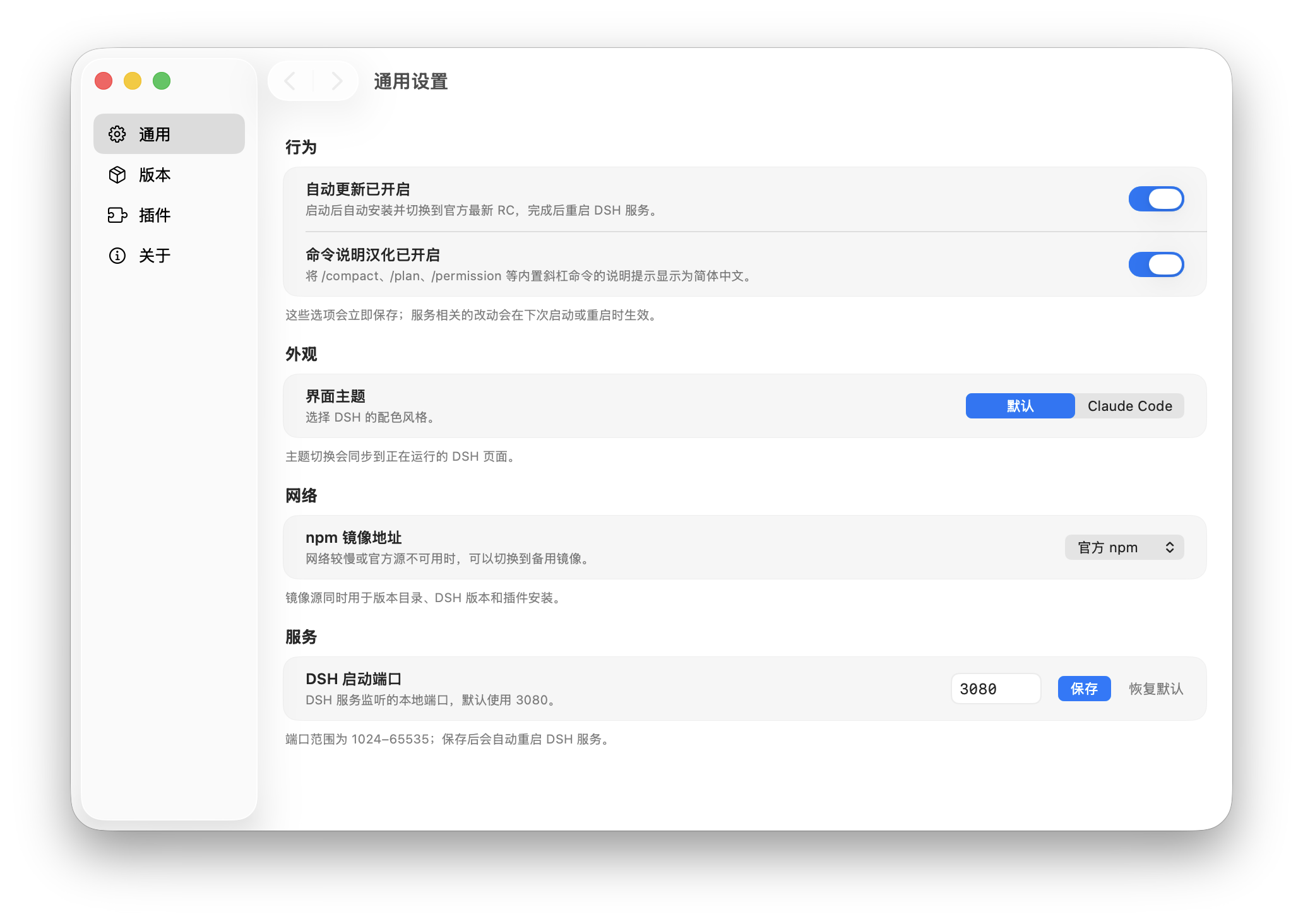Maximize the window with the green button

point(162,81)
